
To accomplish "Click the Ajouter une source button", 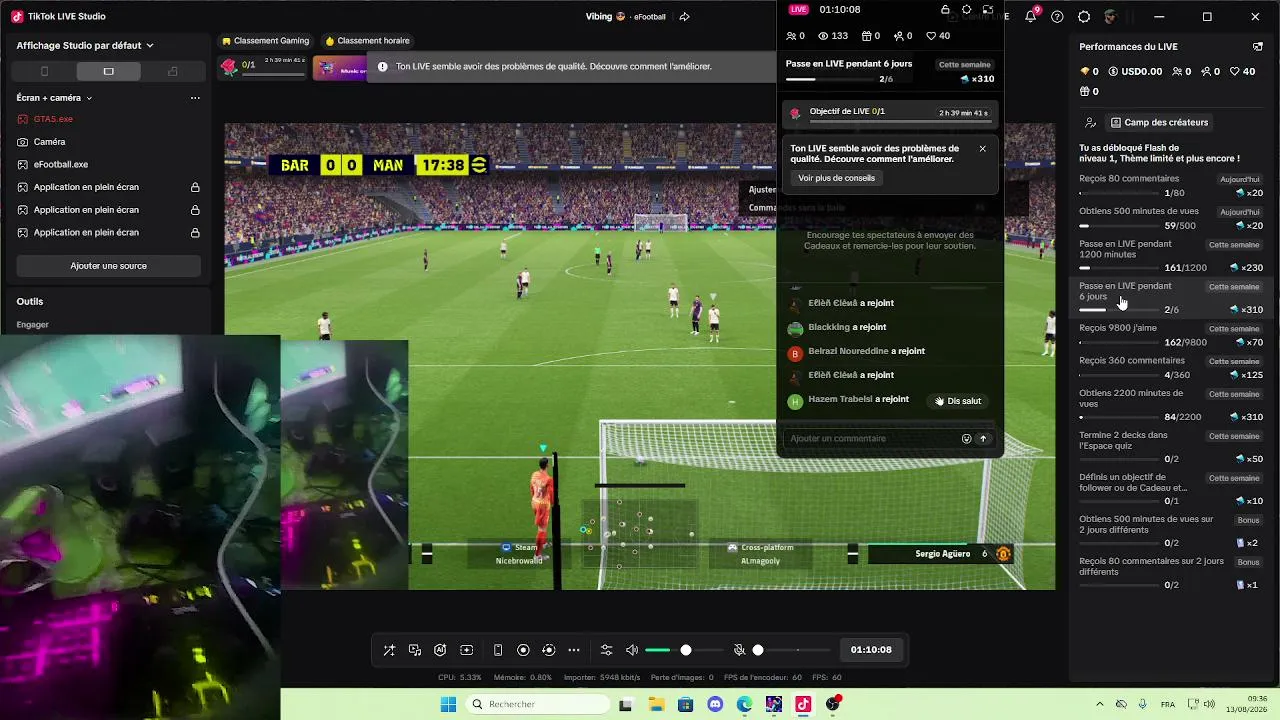I will [x=108, y=266].
